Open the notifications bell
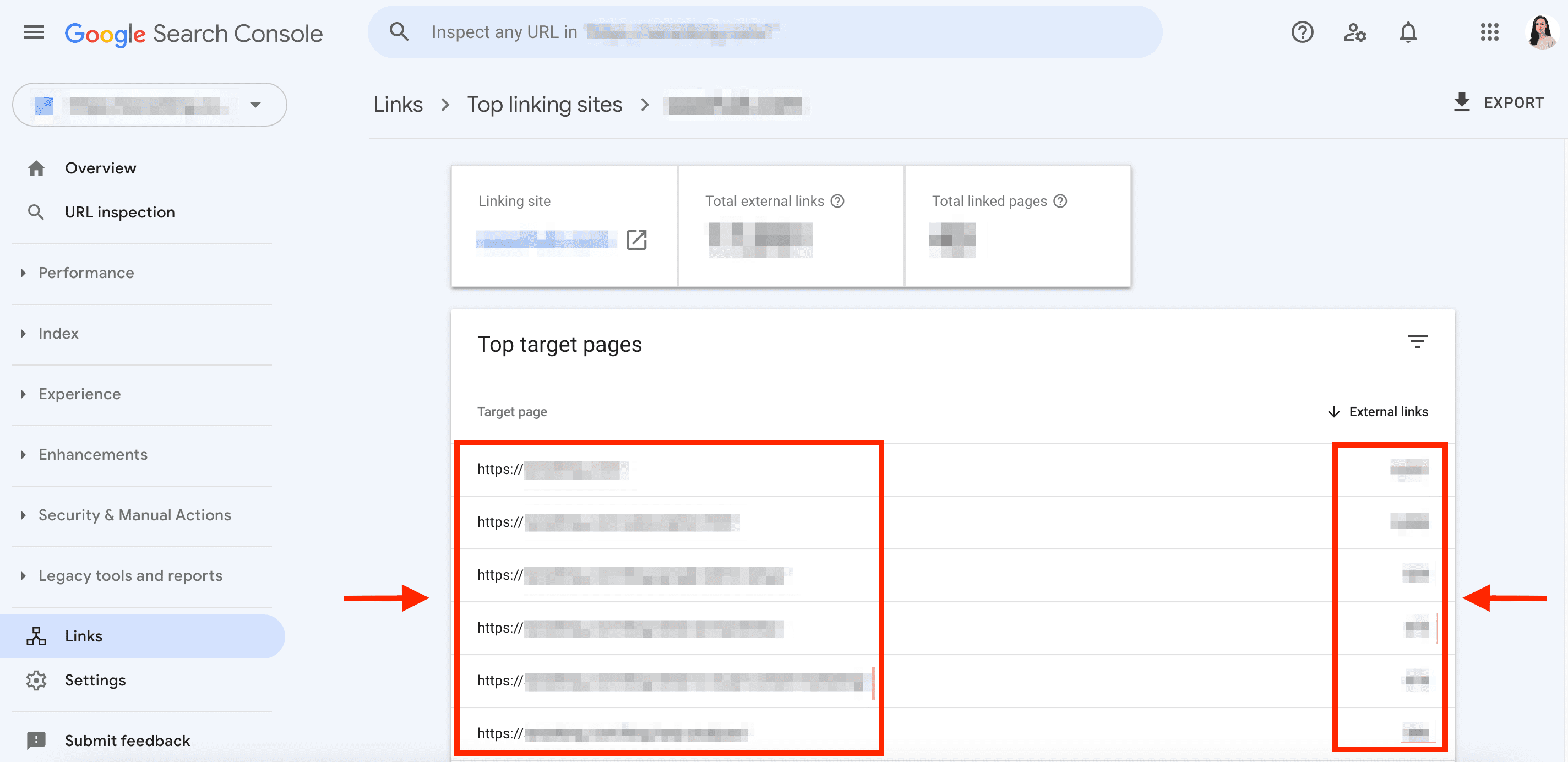 (x=1408, y=32)
